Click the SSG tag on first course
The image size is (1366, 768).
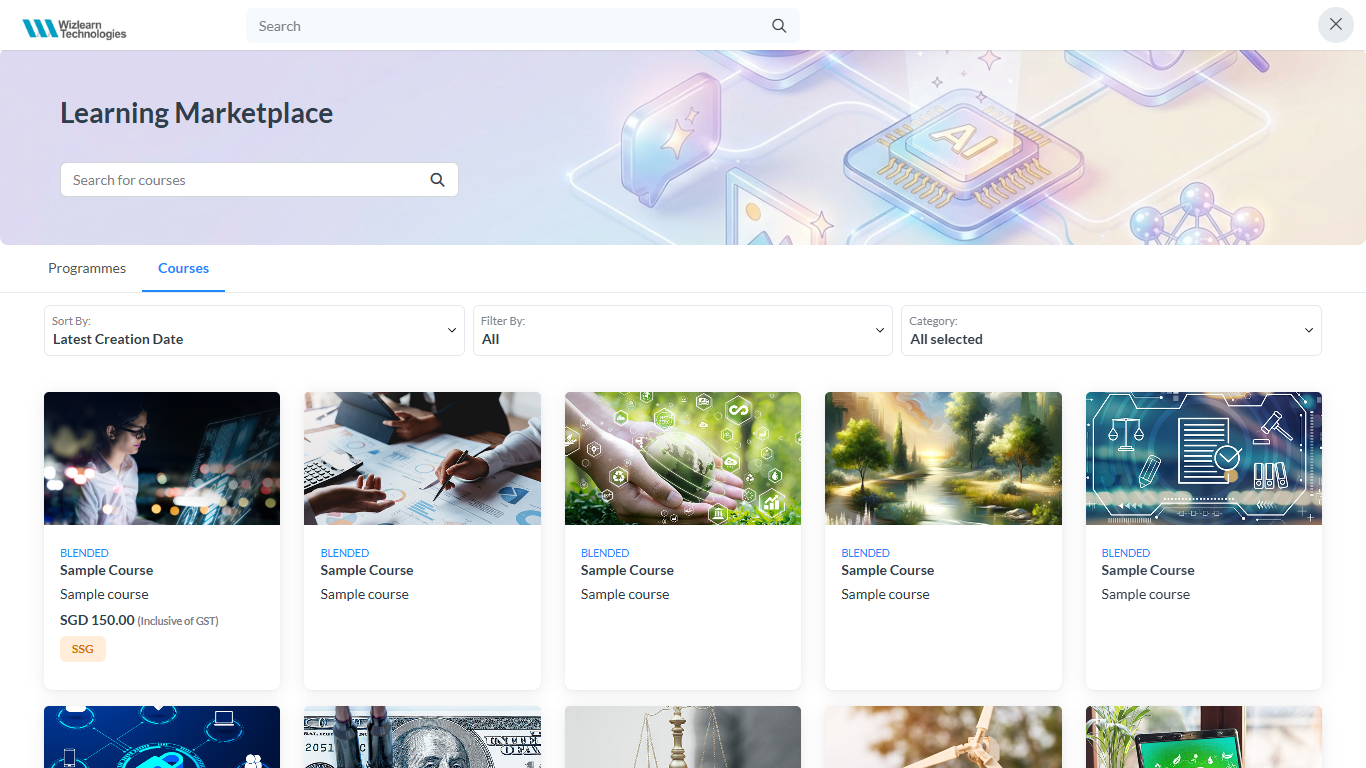83,649
